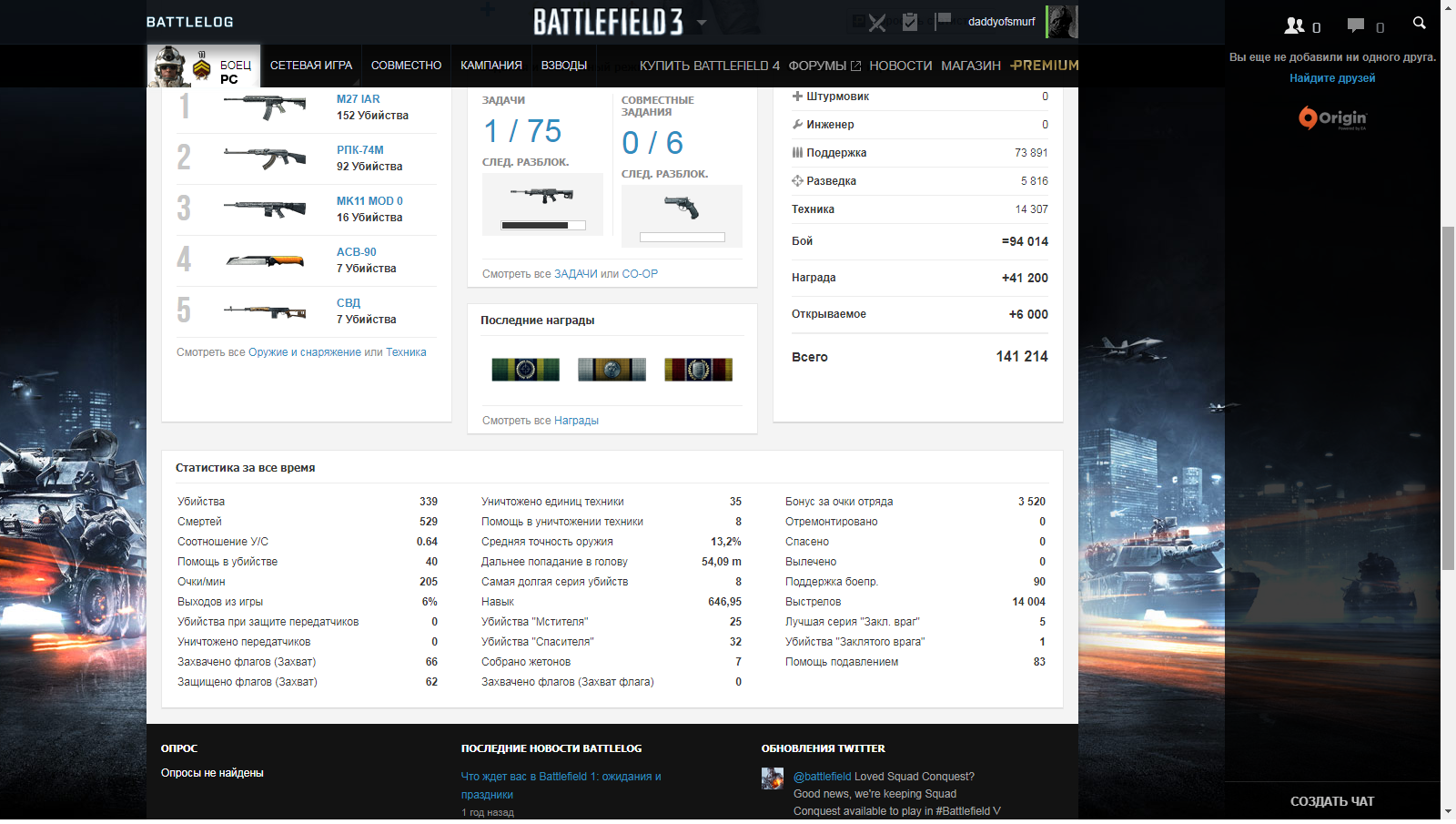Click the MK11 MOD 0 rifle image
The height and width of the screenshot is (824, 1456).
pyautogui.click(x=266, y=209)
